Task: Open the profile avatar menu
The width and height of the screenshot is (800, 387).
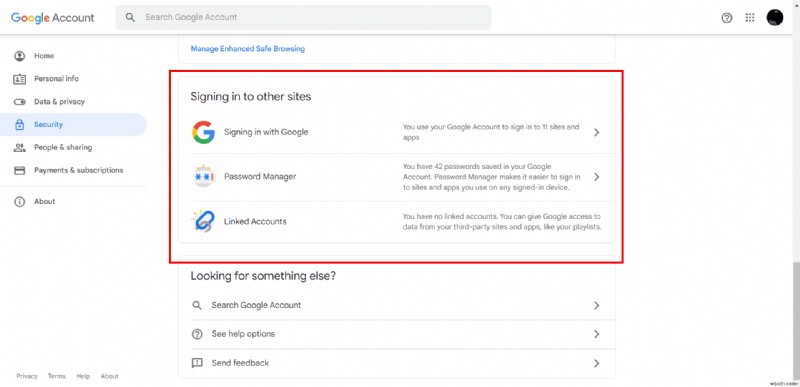Action: (x=774, y=17)
